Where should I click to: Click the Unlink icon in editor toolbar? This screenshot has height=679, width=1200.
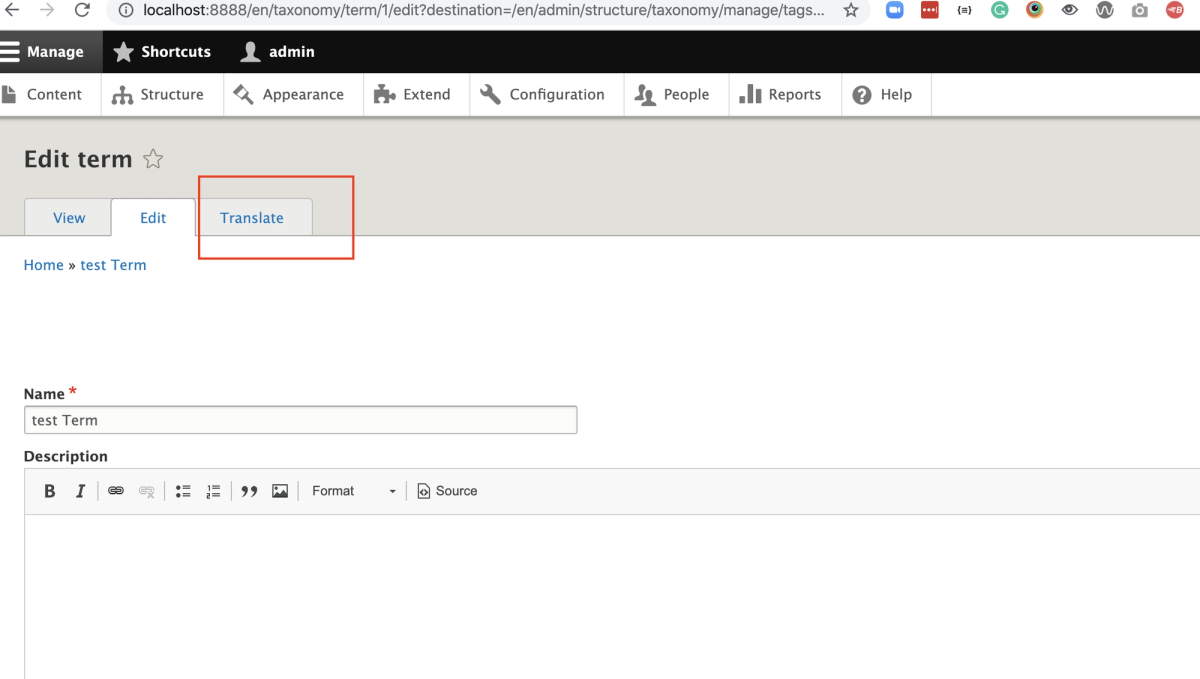tap(147, 491)
